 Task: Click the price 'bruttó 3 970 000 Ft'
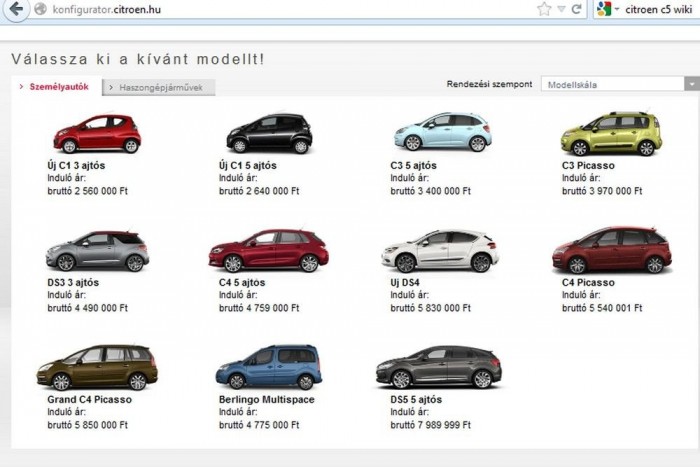602,191
